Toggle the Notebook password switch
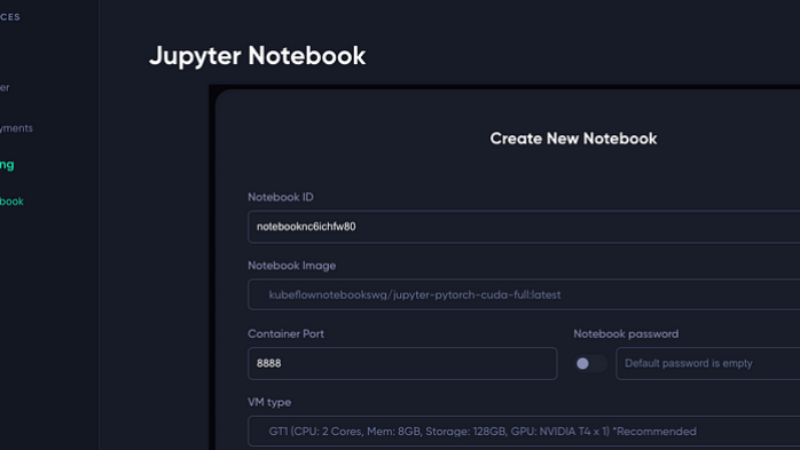The height and width of the screenshot is (450, 800). (590, 363)
